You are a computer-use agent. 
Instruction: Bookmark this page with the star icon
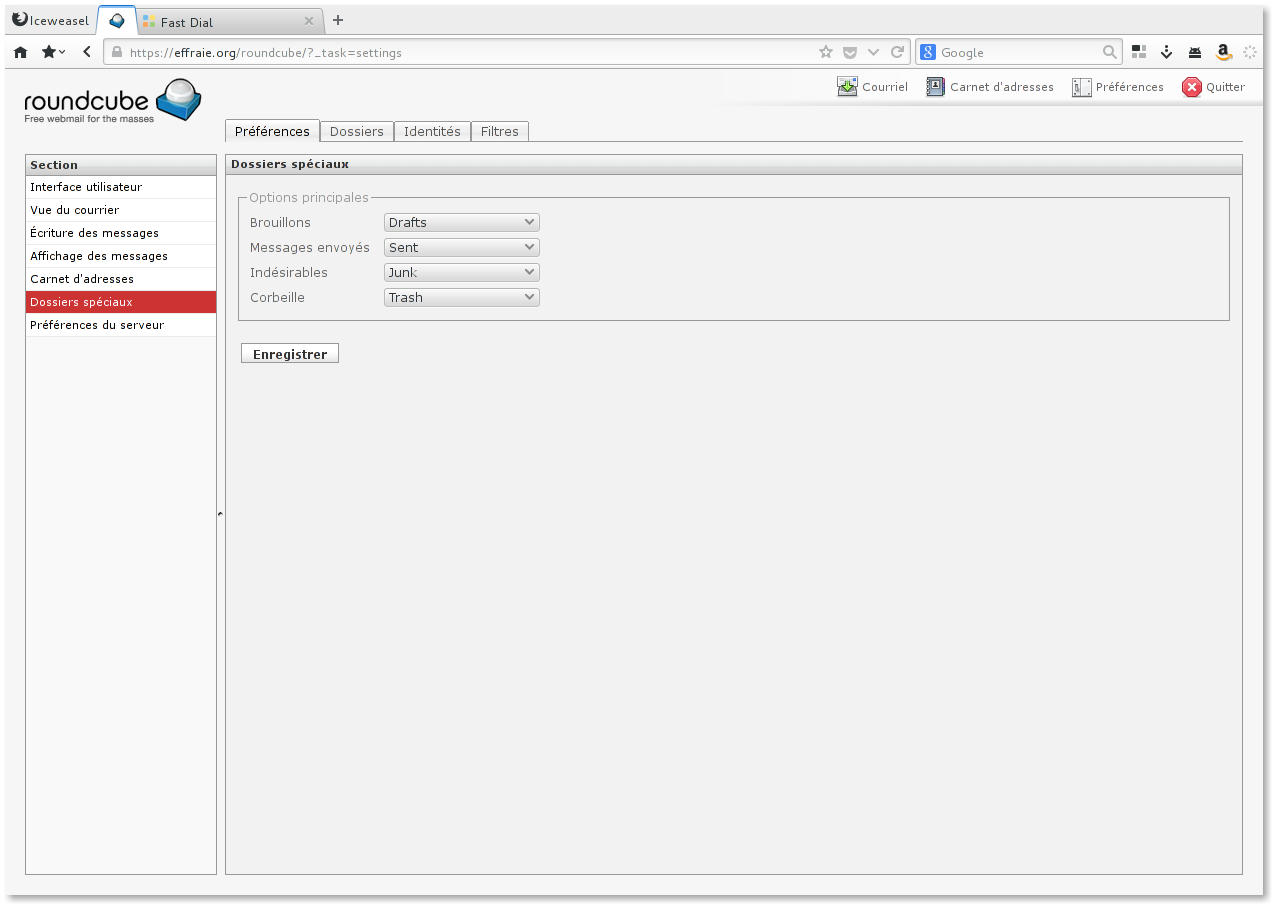pos(825,52)
